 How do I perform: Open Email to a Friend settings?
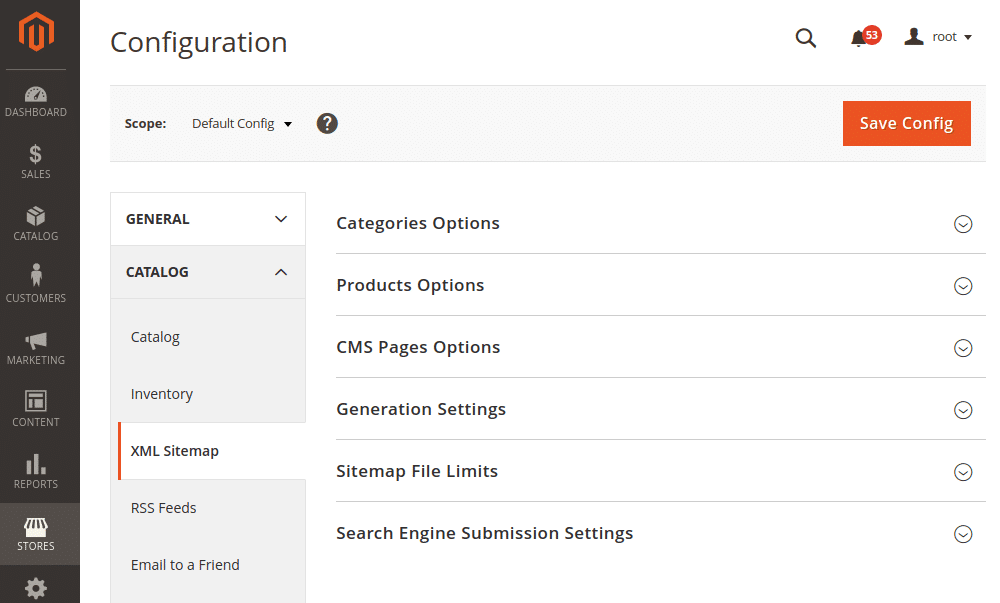[x=185, y=564]
